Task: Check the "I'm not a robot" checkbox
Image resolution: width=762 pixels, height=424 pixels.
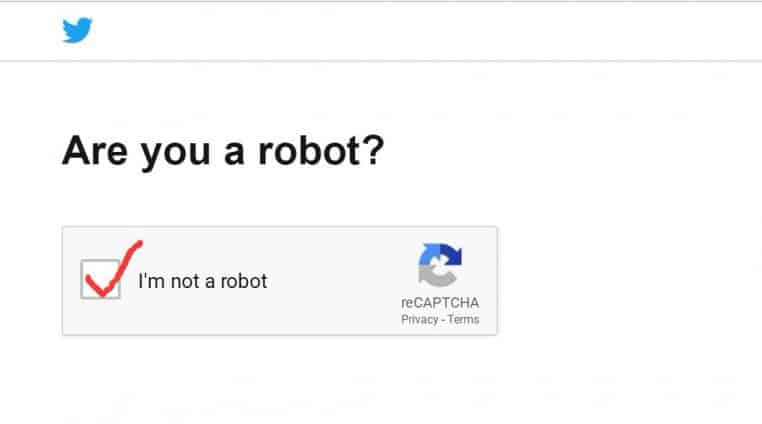Action: click(100, 280)
